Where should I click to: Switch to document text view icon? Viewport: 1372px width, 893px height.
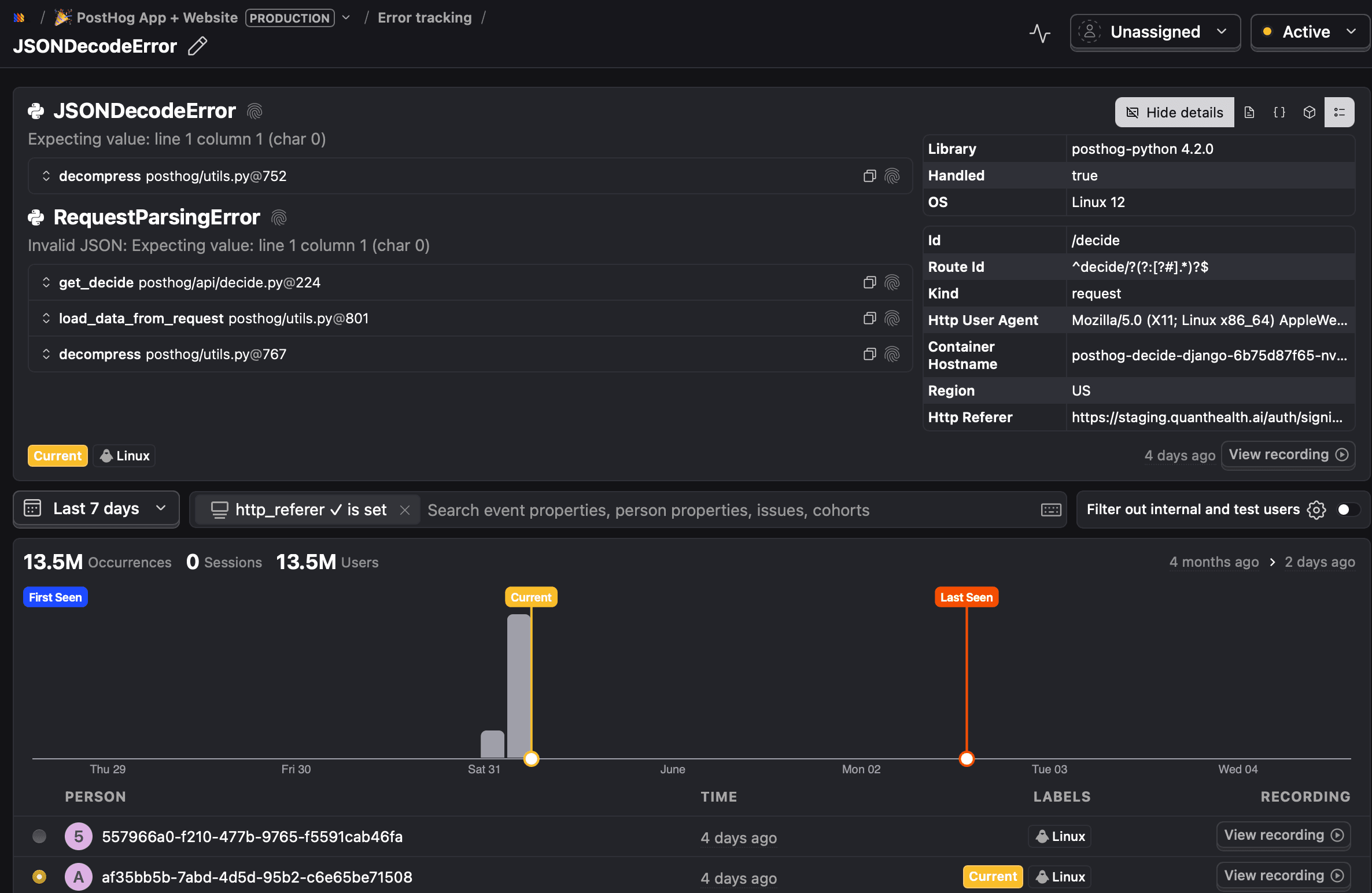pos(1249,112)
